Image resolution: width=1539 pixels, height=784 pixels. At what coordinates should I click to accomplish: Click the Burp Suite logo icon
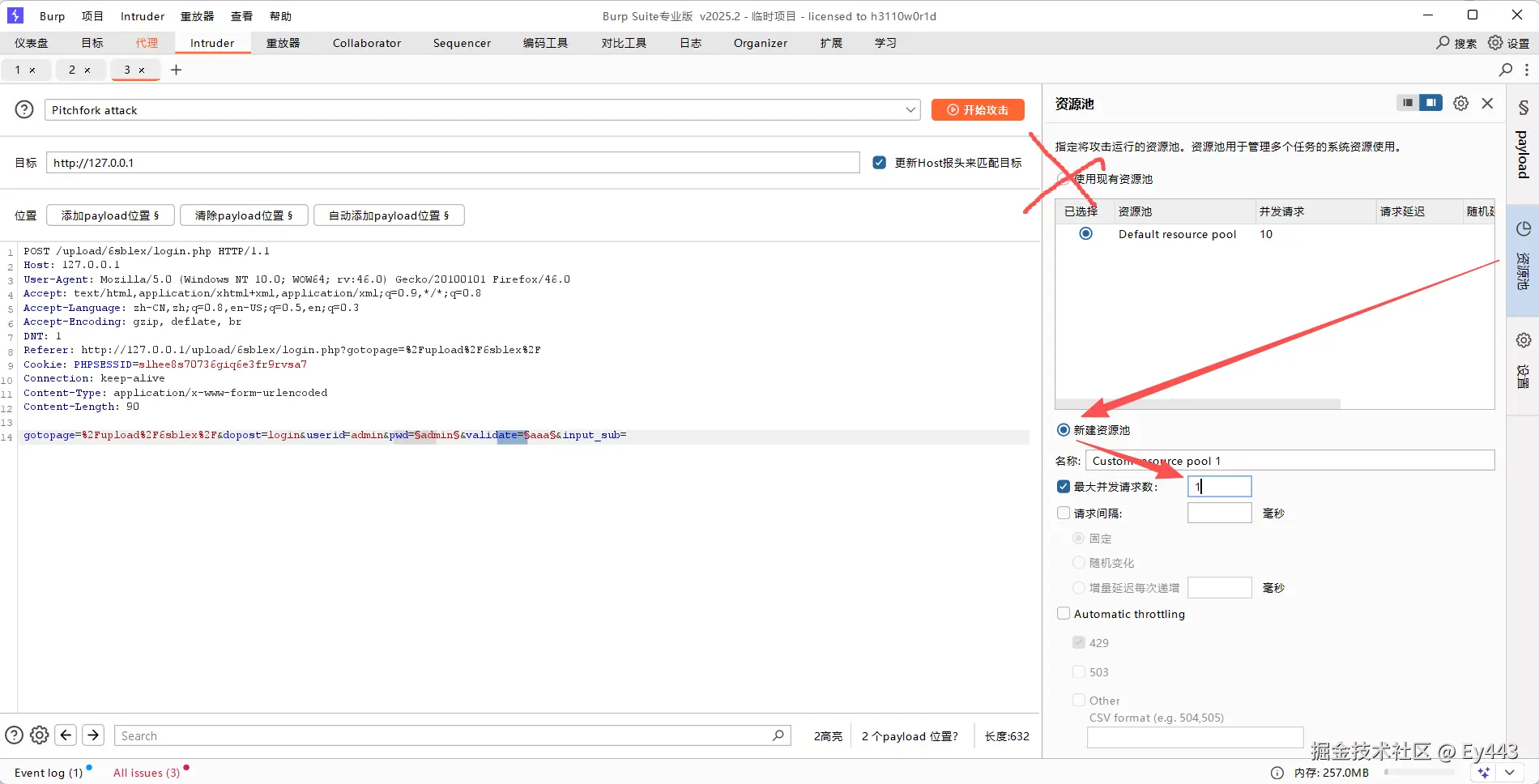pos(15,15)
